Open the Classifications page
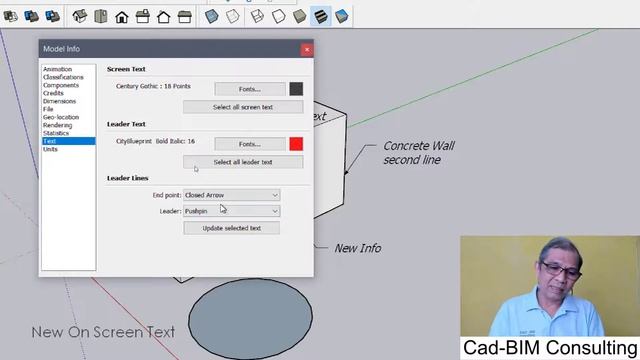 (63, 77)
